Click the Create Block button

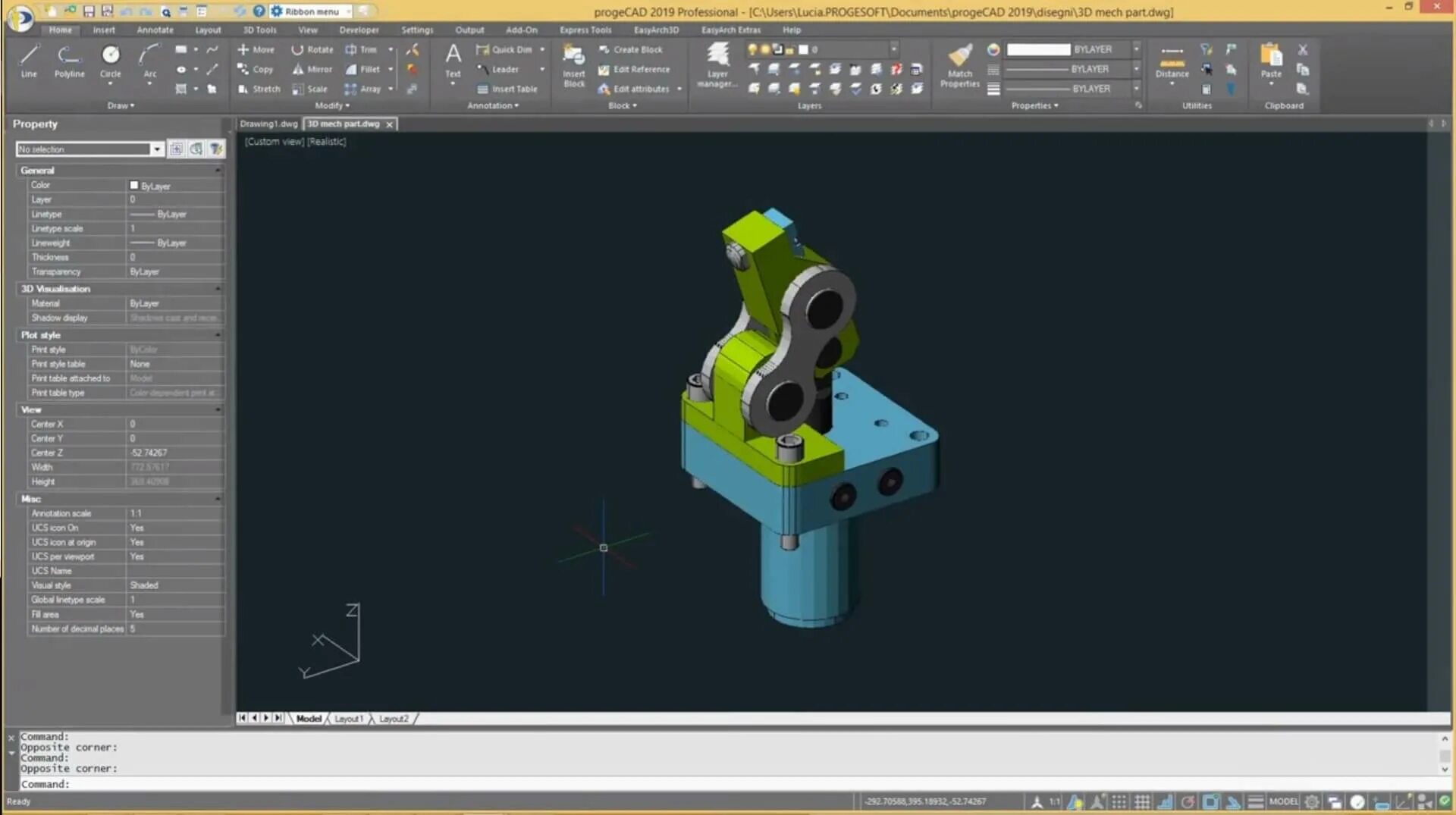630,49
